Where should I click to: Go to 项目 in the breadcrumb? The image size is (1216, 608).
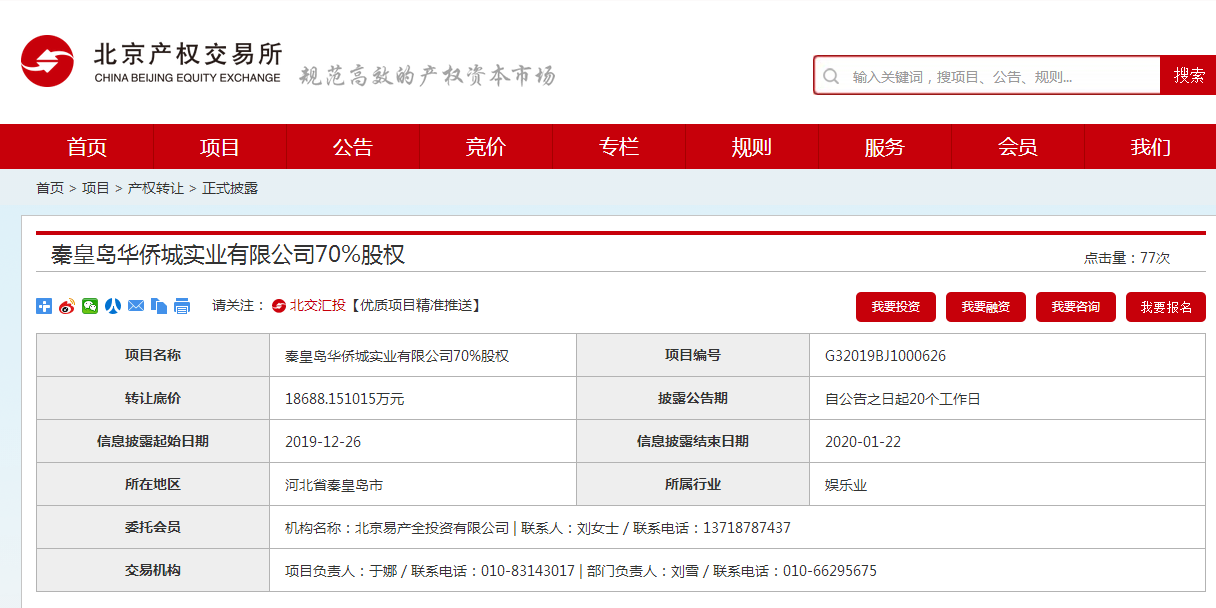click(96, 188)
